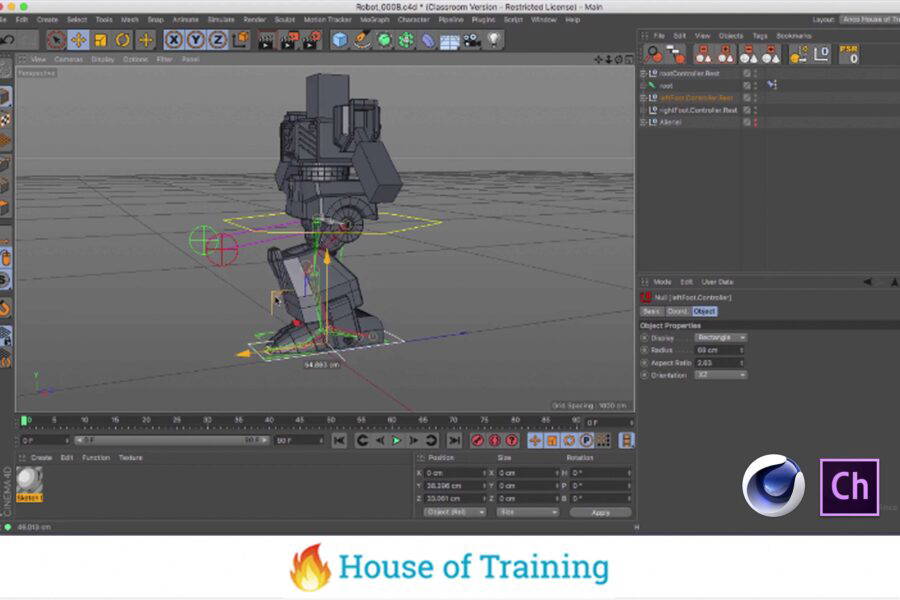Open the Help menu
This screenshot has height=600, width=900.
pos(573,20)
